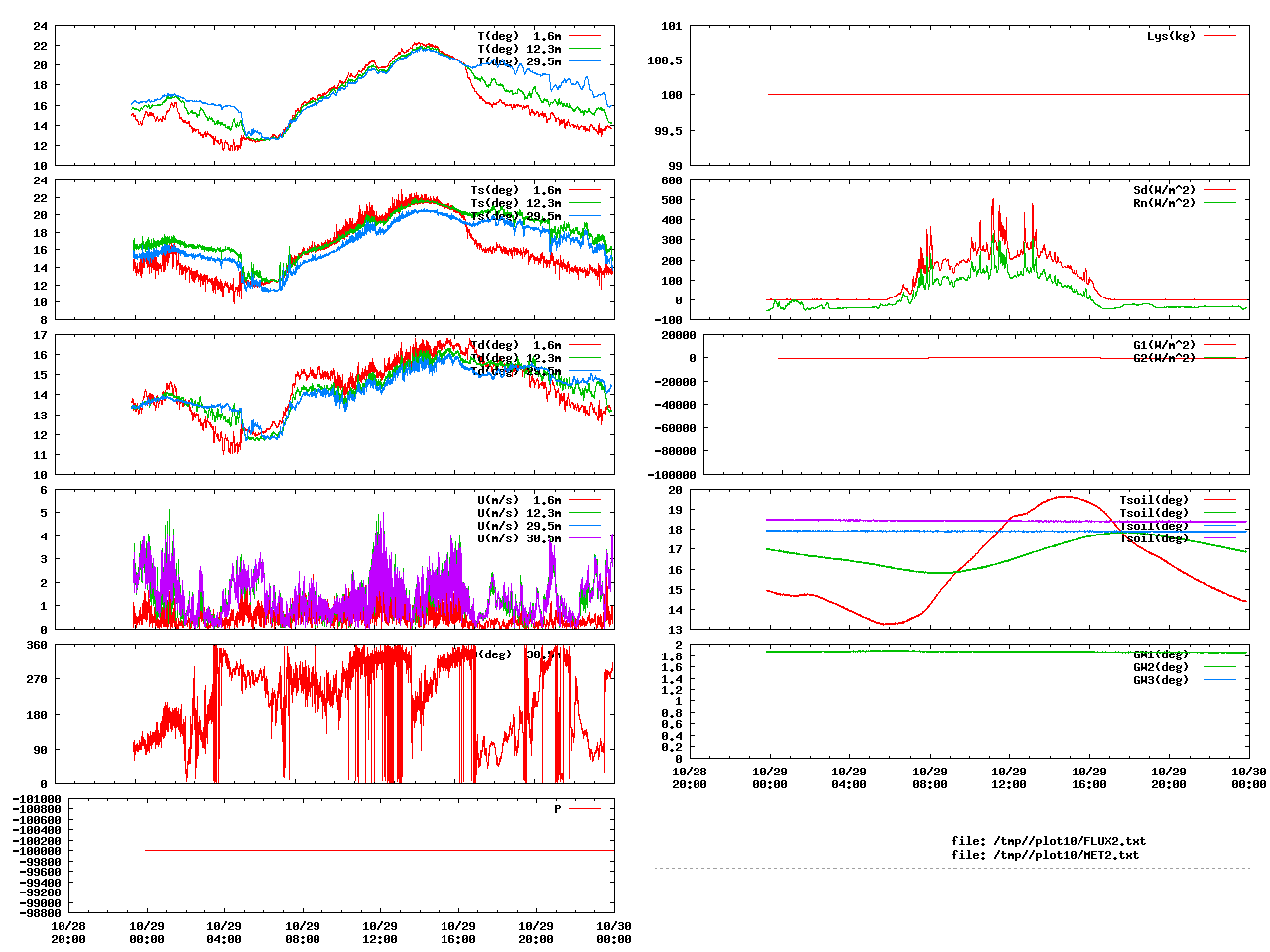The height and width of the screenshot is (952, 1270).
Task: Click the 'G1(W/m^2)' legend label
Action: click(x=1164, y=345)
